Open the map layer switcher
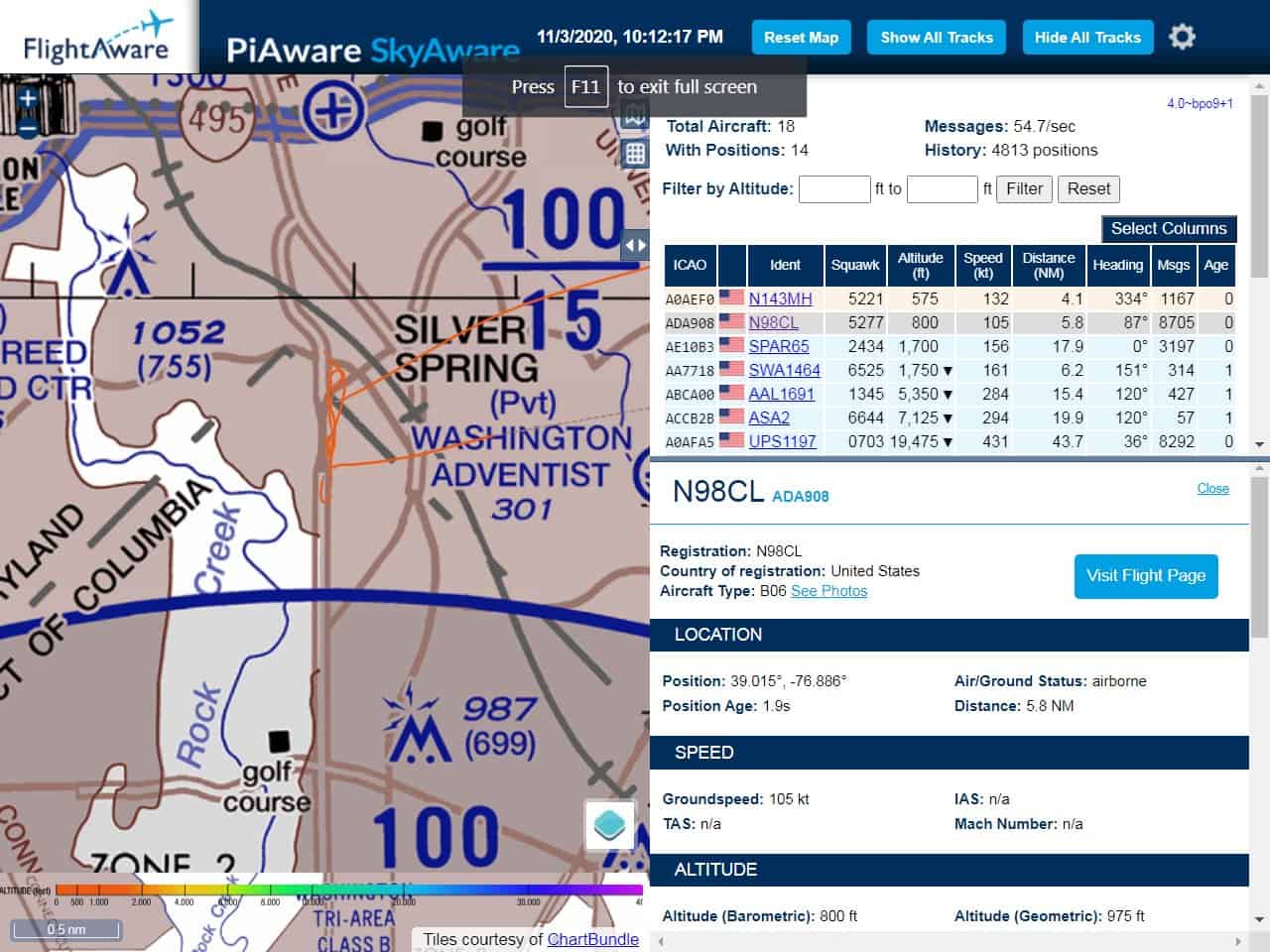Viewport: 1270px width, 952px height. coord(608,825)
